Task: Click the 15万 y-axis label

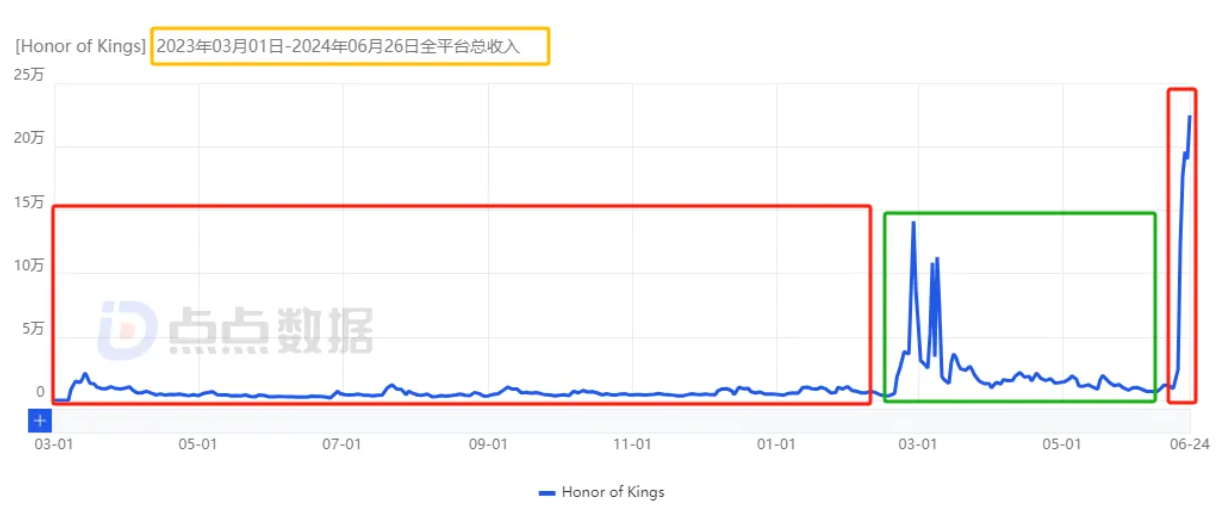Action: 29,202
